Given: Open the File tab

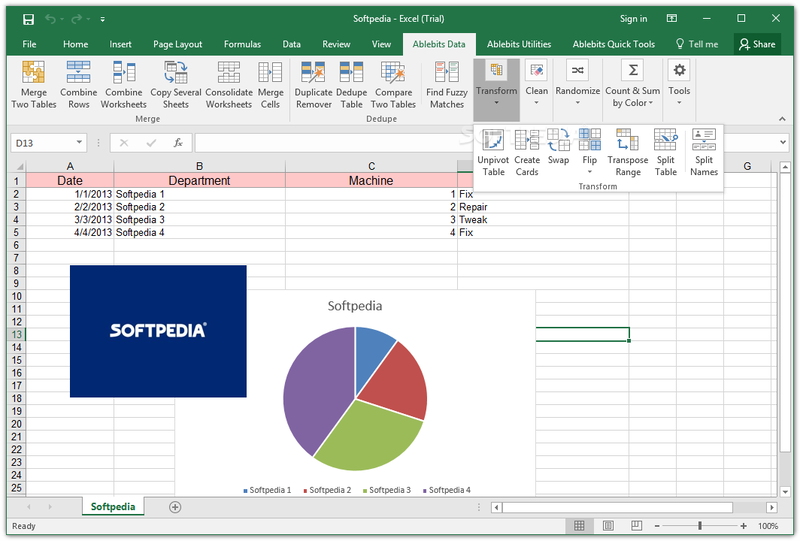Looking at the screenshot, I should [x=29, y=44].
